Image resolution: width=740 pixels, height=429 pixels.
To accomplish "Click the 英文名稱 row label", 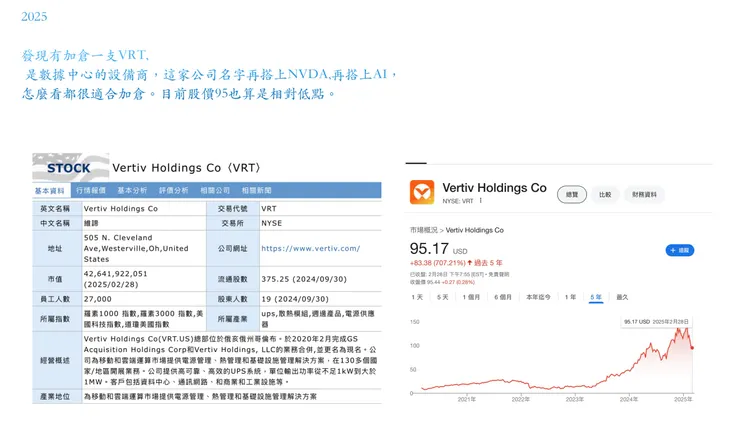I will click(x=55, y=208).
